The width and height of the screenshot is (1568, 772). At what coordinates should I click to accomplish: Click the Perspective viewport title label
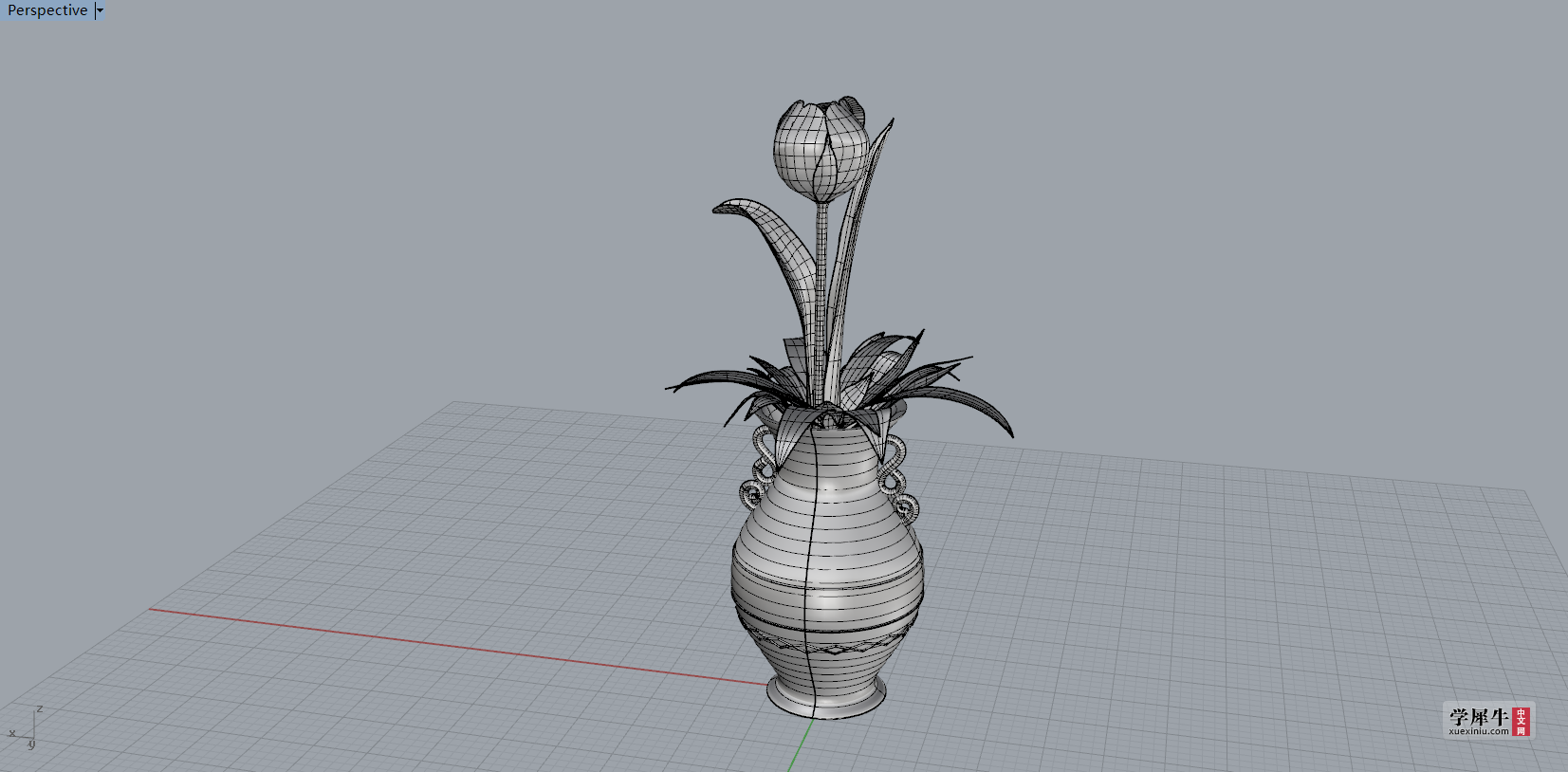pos(47,10)
